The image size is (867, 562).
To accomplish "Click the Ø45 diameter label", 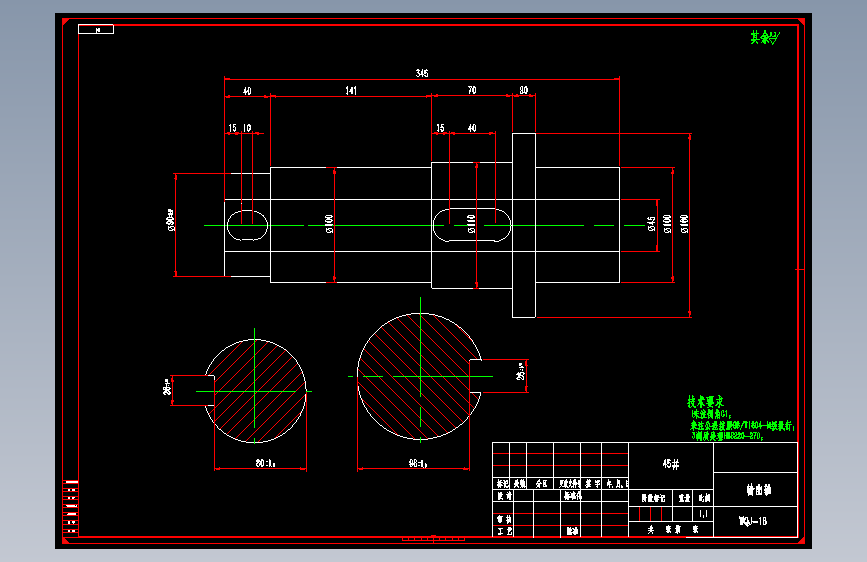I will [x=651, y=223].
